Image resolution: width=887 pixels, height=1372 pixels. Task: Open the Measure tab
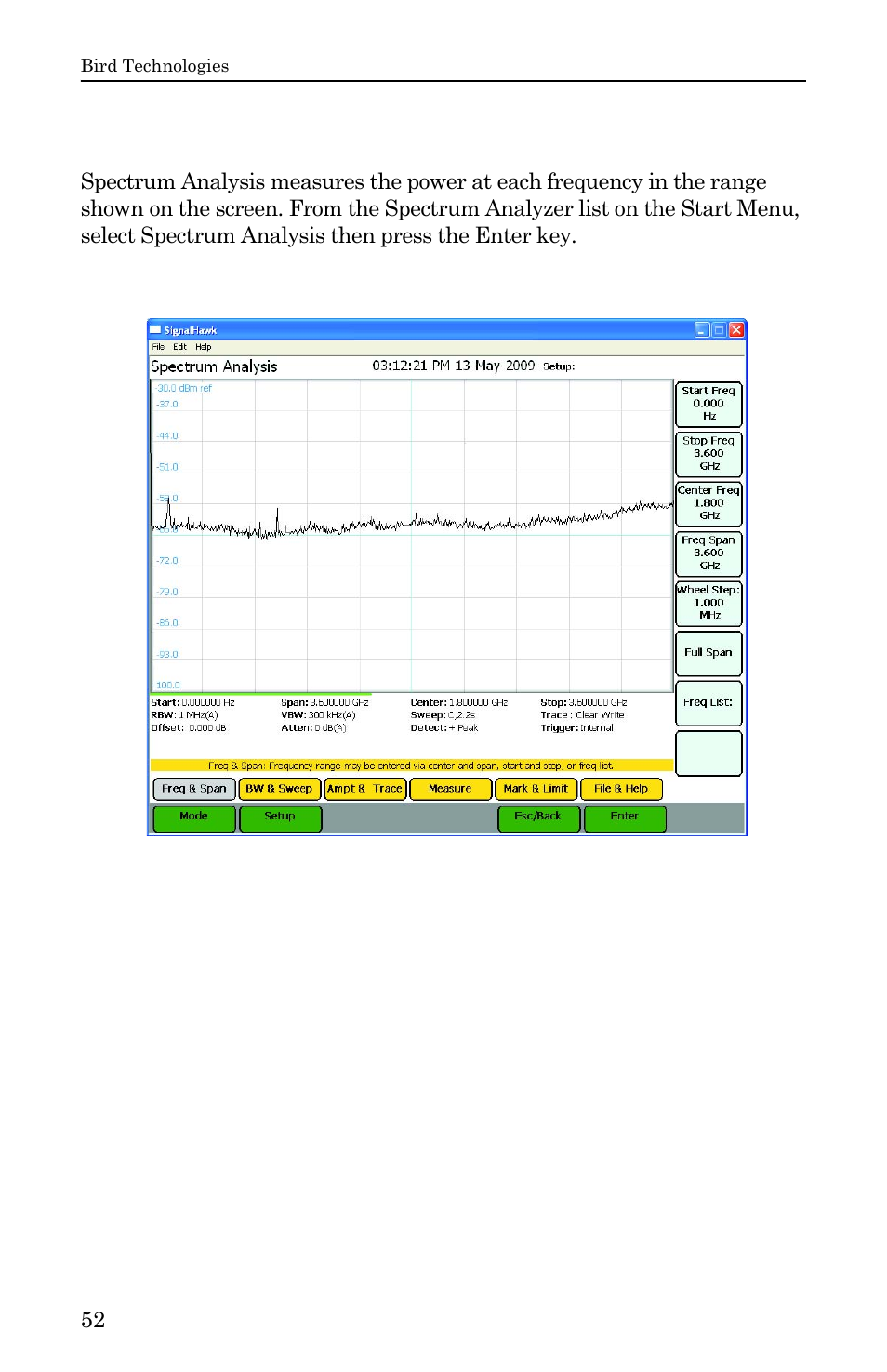[x=450, y=789]
